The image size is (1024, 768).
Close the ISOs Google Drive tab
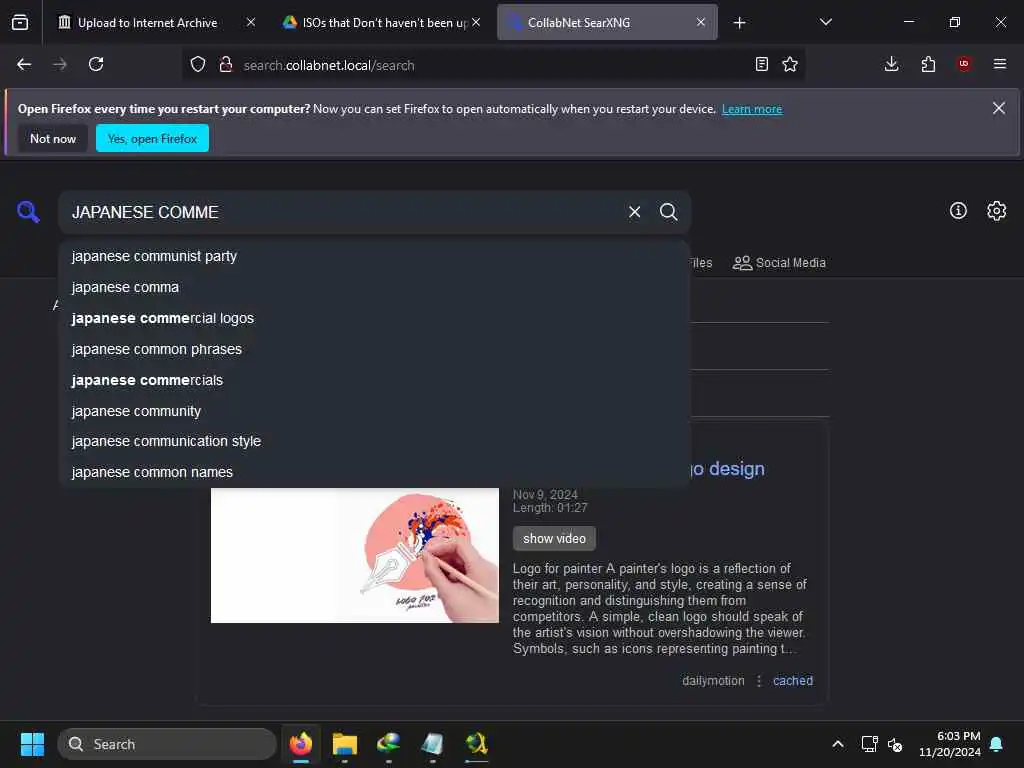[476, 22]
